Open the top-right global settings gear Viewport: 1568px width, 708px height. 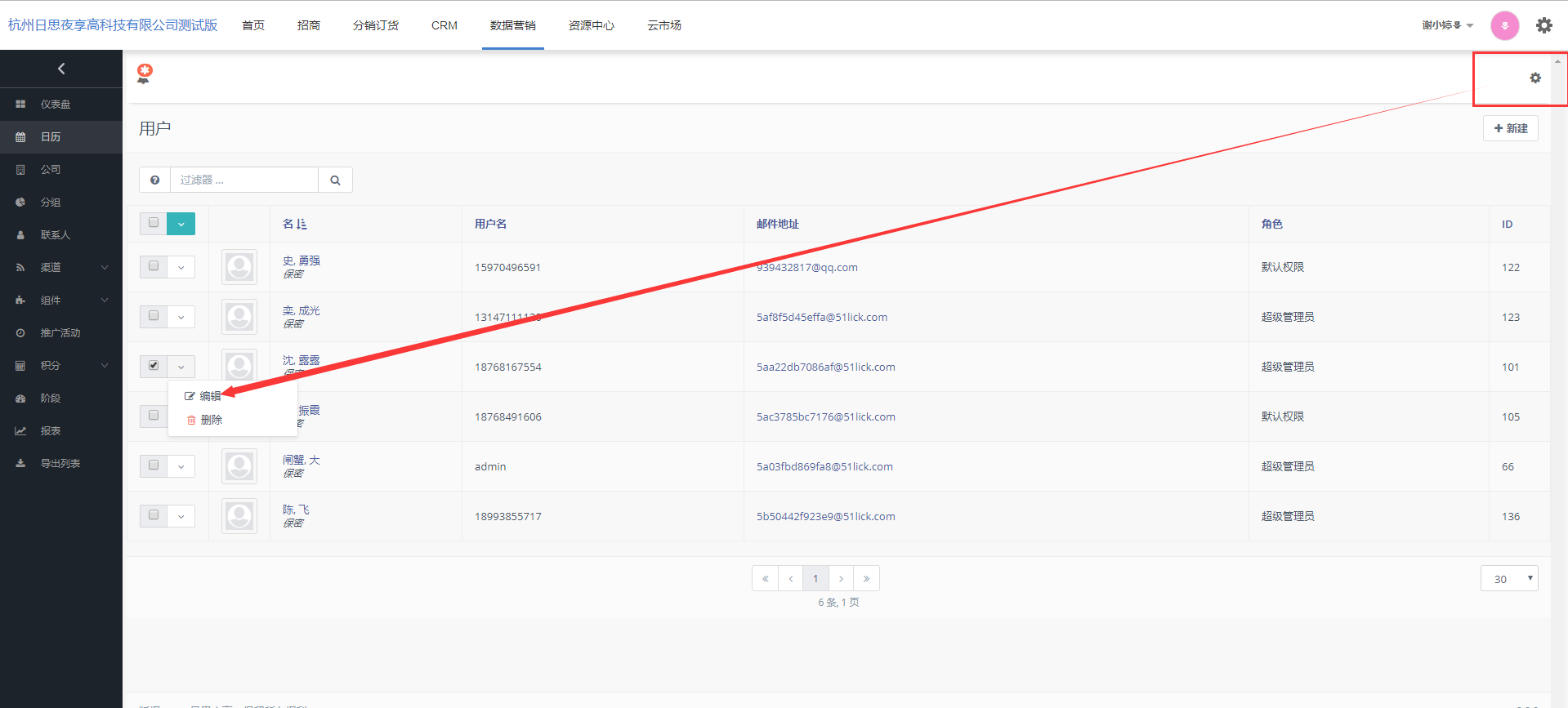pyautogui.click(x=1543, y=25)
